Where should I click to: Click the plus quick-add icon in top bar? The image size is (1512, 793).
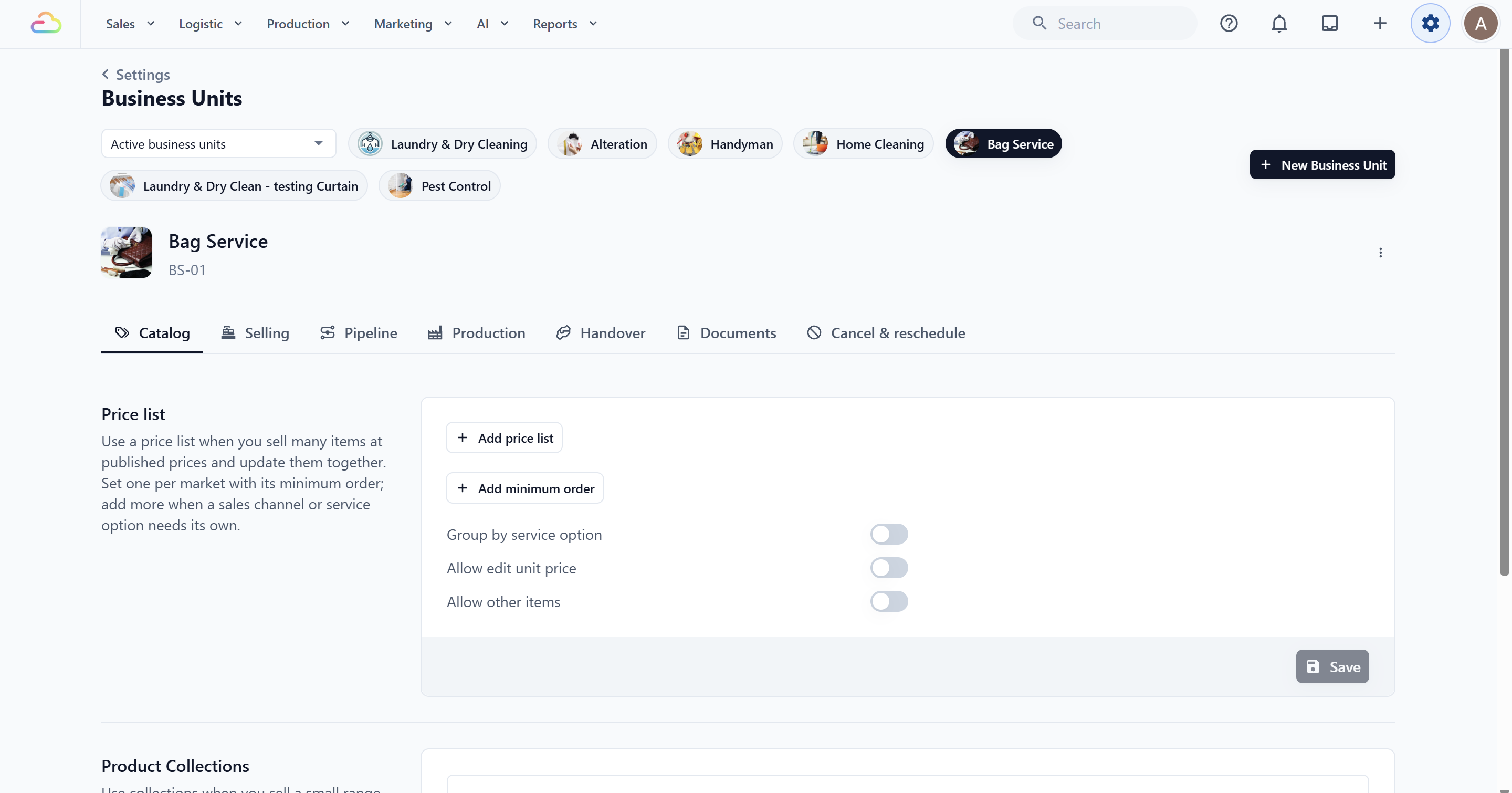[1380, 24]
